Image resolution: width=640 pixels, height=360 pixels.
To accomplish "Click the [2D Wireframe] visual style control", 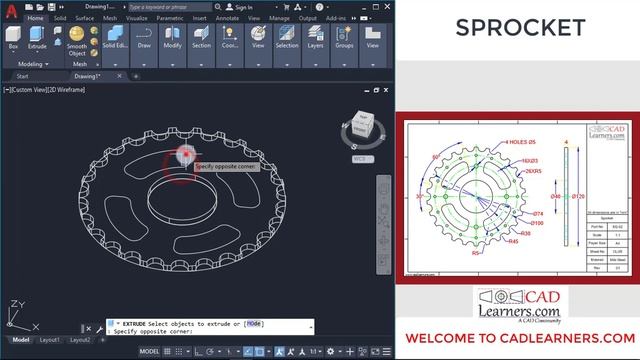I will click(x=66, y=89).
